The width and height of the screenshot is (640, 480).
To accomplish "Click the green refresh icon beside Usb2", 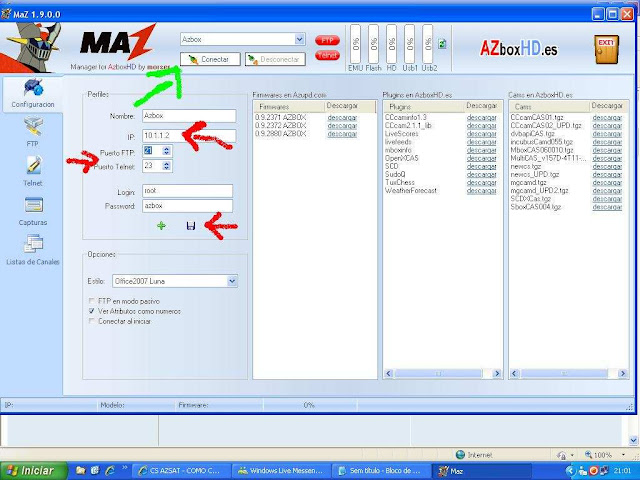I will (x=442, y=44).
